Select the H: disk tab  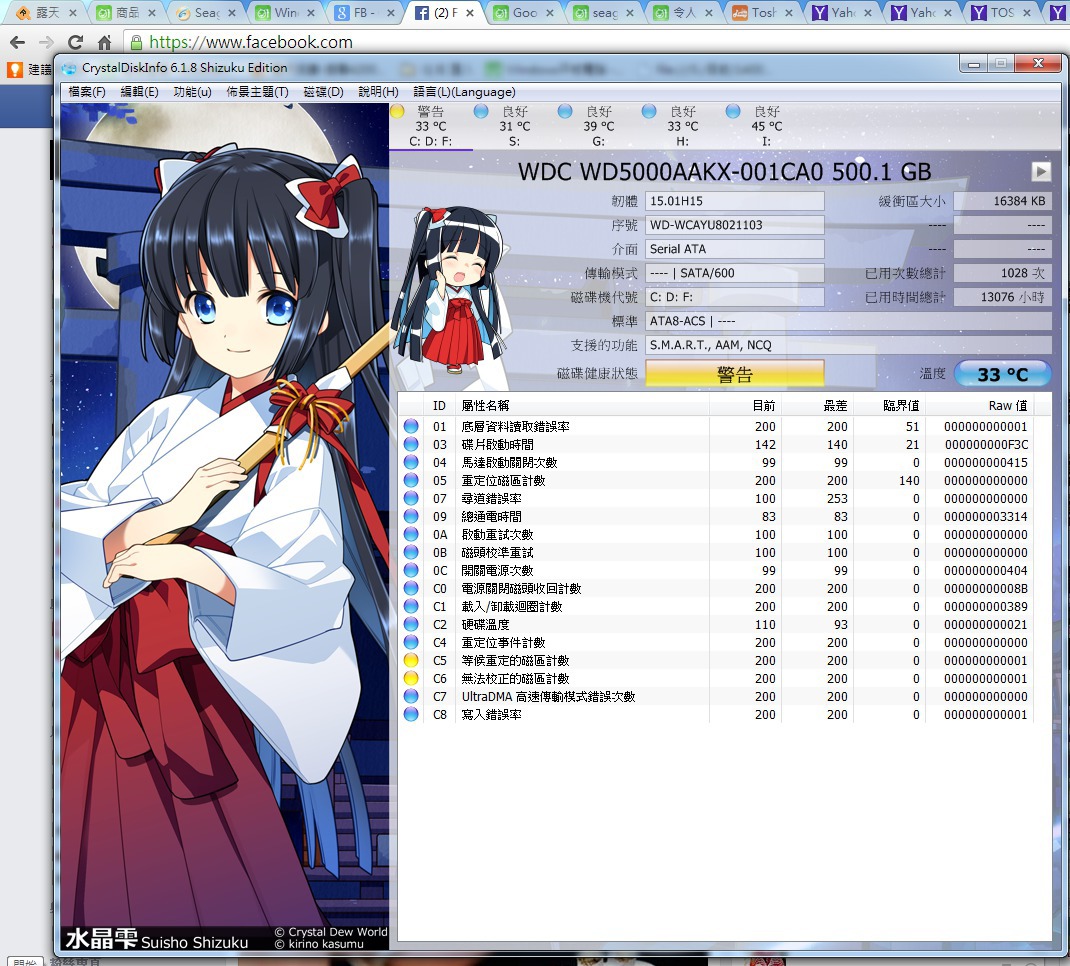[x=682, y=126]
